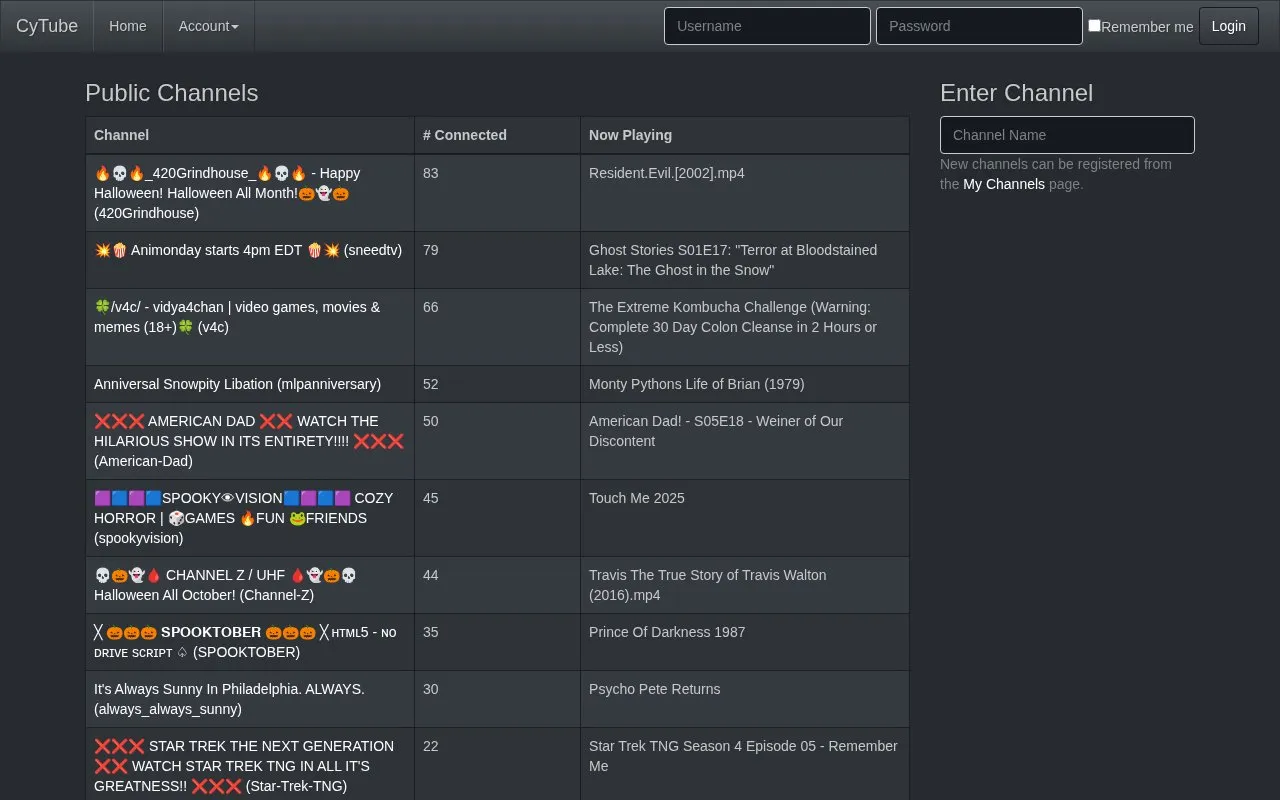Select the Touch Me 2025 cell
The image size is (1280, 800).
pos(745,518)
